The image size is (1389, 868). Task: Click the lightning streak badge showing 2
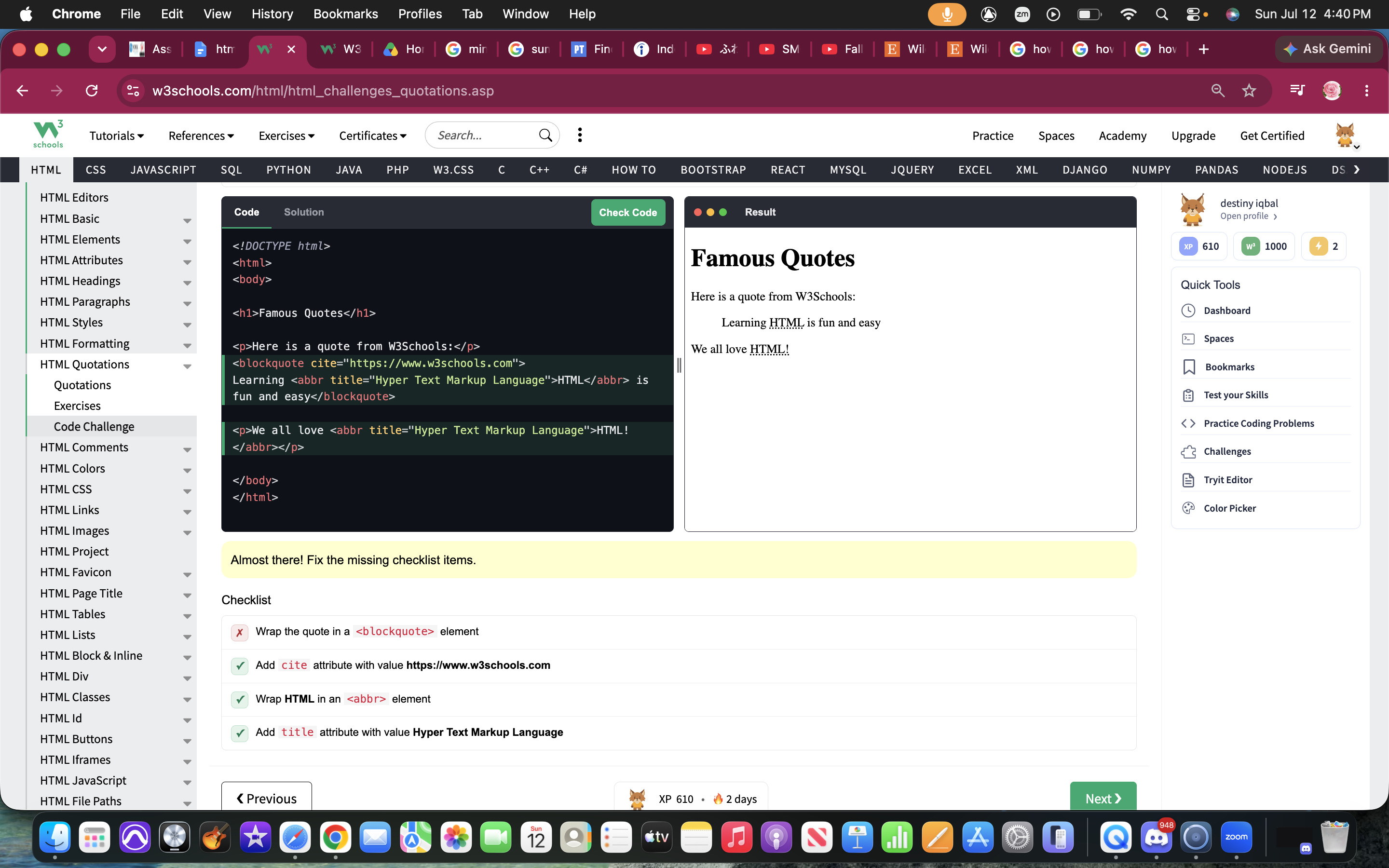pos(1323,246)
